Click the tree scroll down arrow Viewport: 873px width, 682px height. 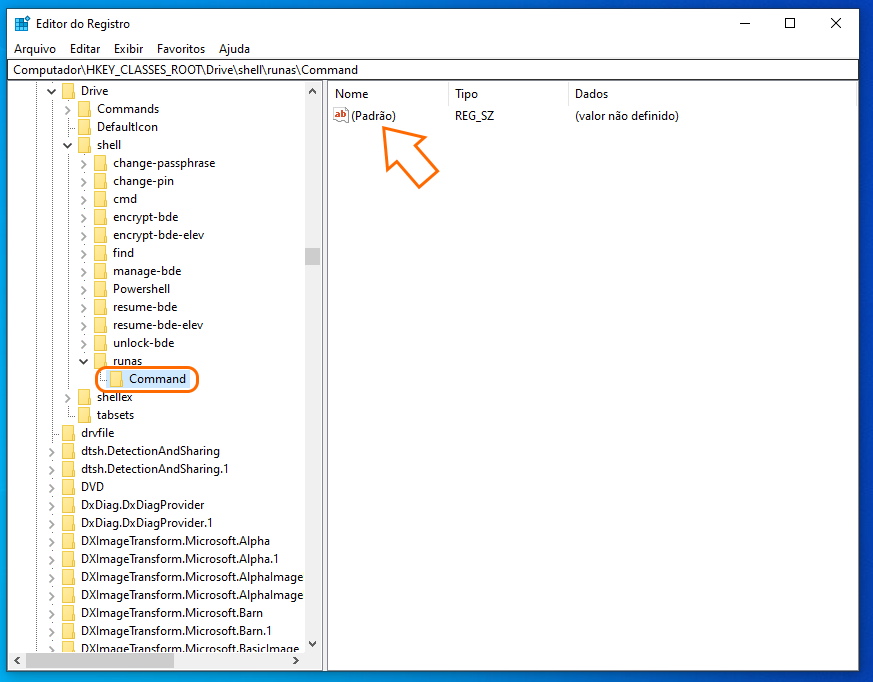[312, 644]
